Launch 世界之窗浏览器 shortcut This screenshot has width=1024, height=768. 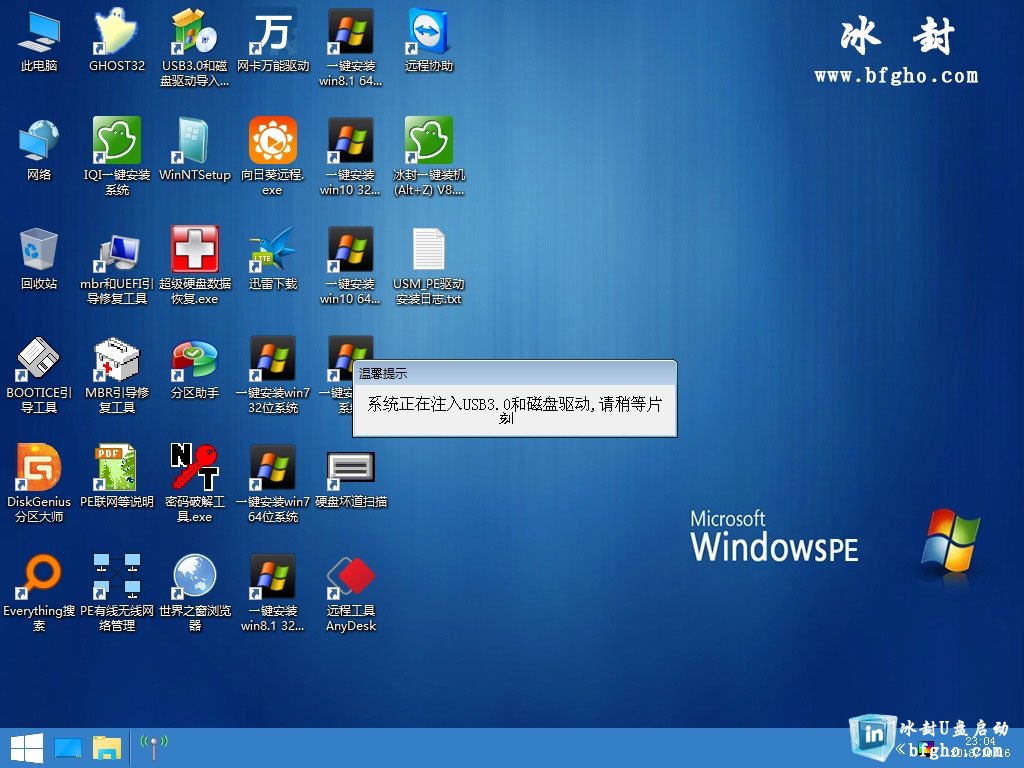click(195, 592)
